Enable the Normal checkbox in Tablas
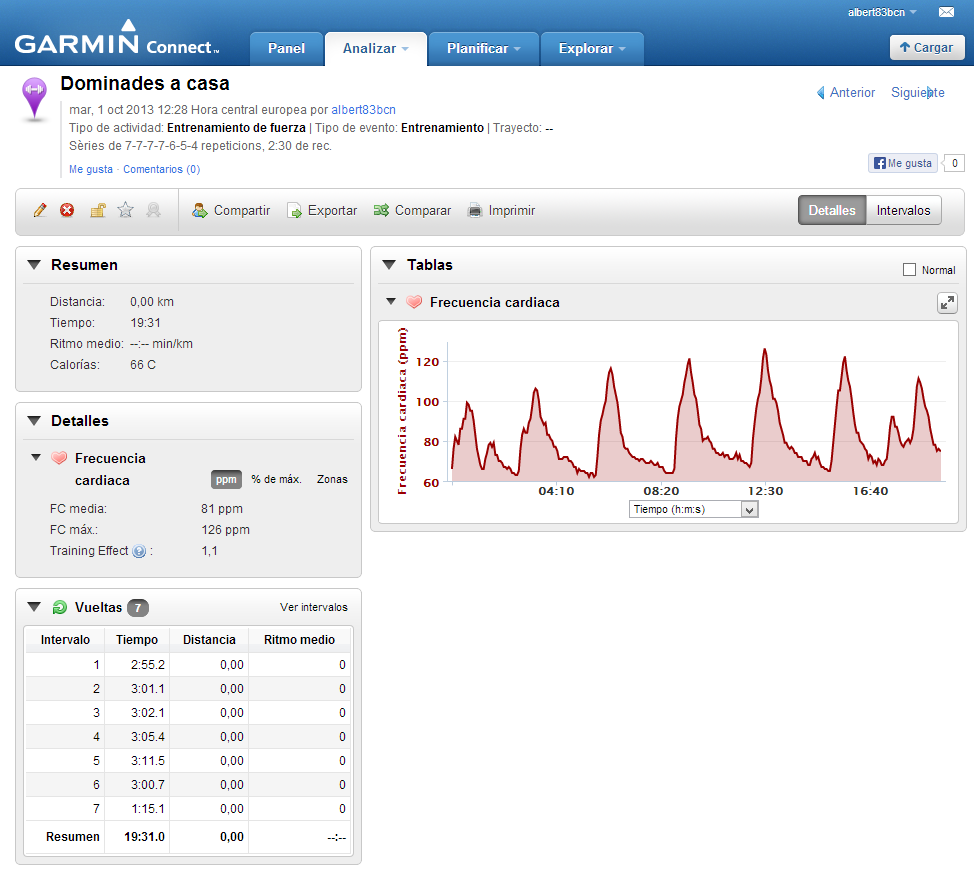 (x=909, y=269)
